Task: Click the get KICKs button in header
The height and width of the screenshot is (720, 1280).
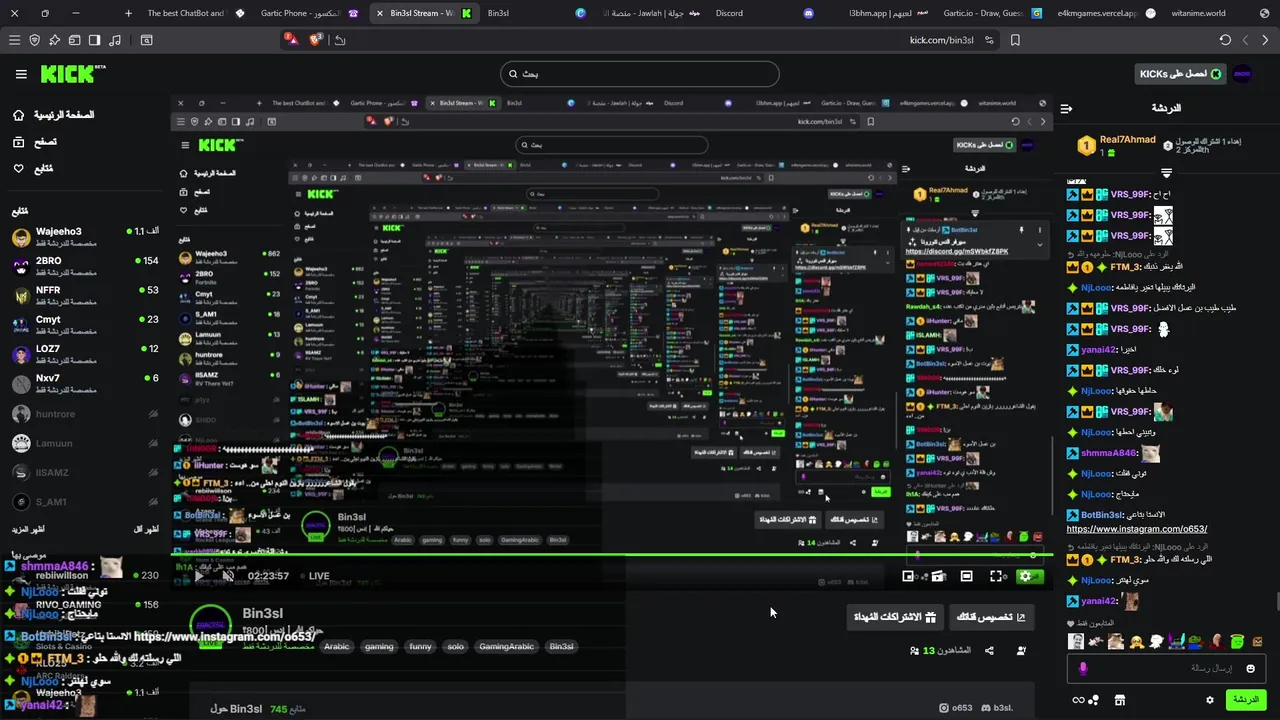Action: (x=1178, y=74)
